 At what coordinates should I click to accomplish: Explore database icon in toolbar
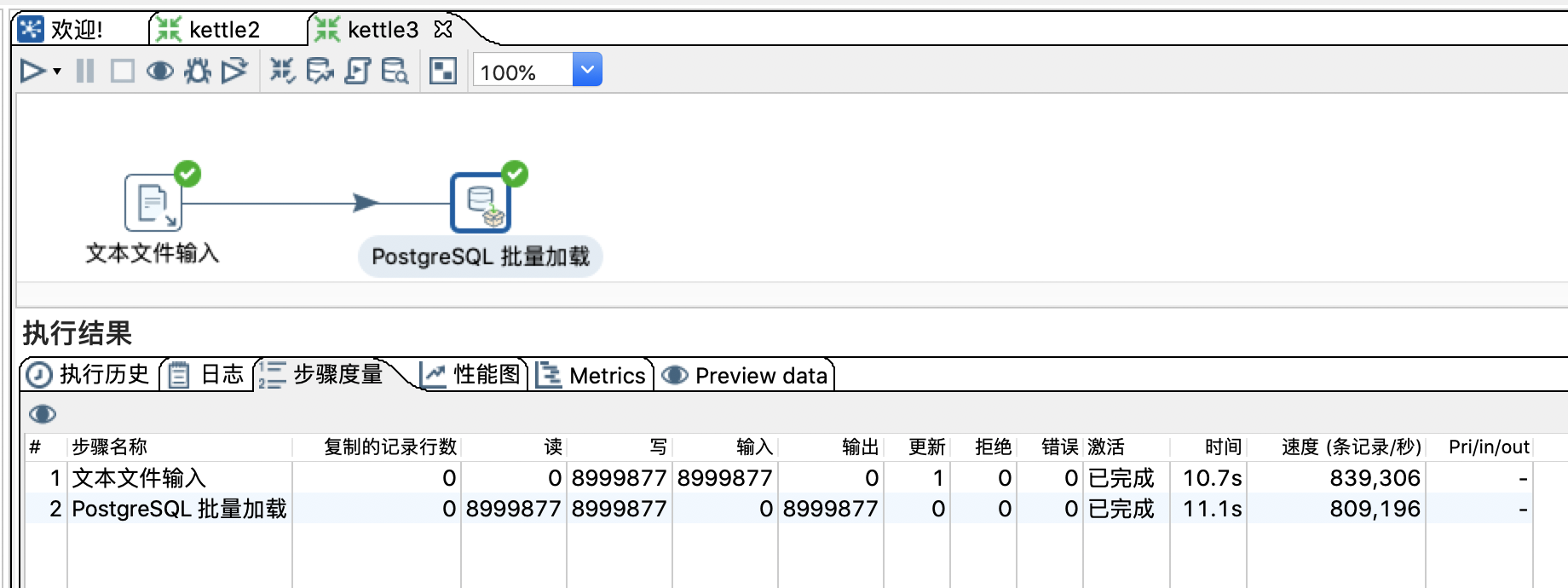(x=395, y=71)
